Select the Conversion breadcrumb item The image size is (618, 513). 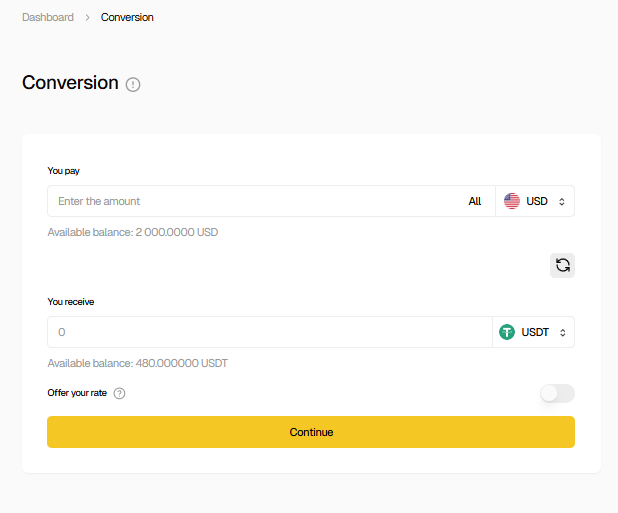(x=127, y=17)
